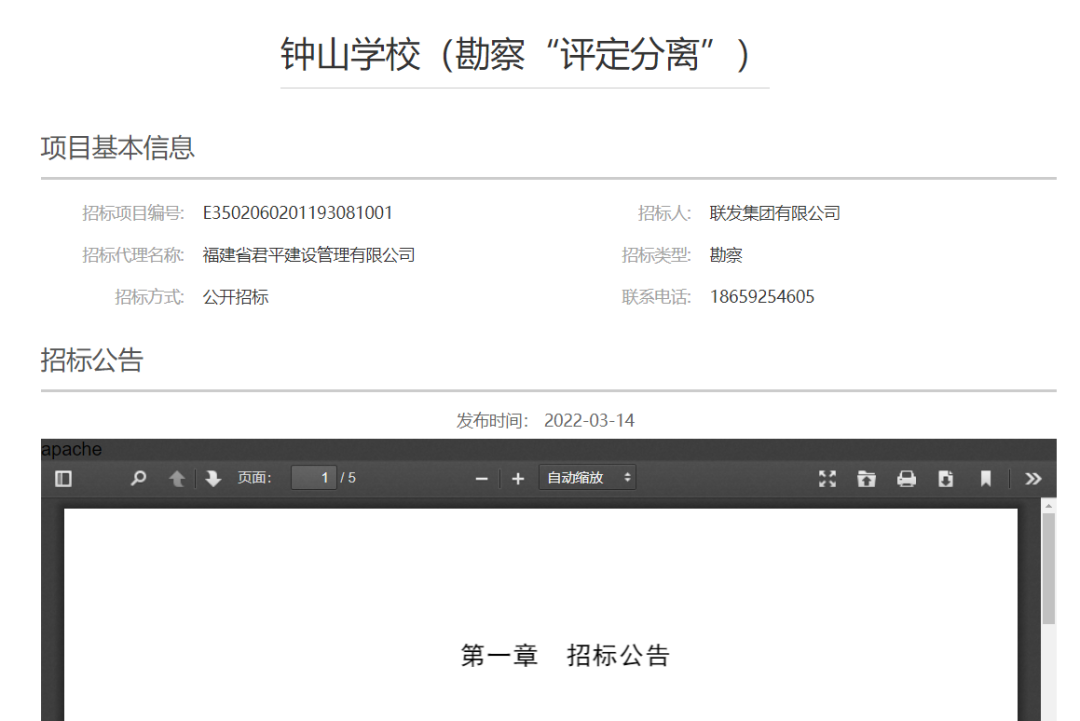Viewport: 1080px width, 721px height.
Task: Print the PDF document
Action: coord(906,479)
